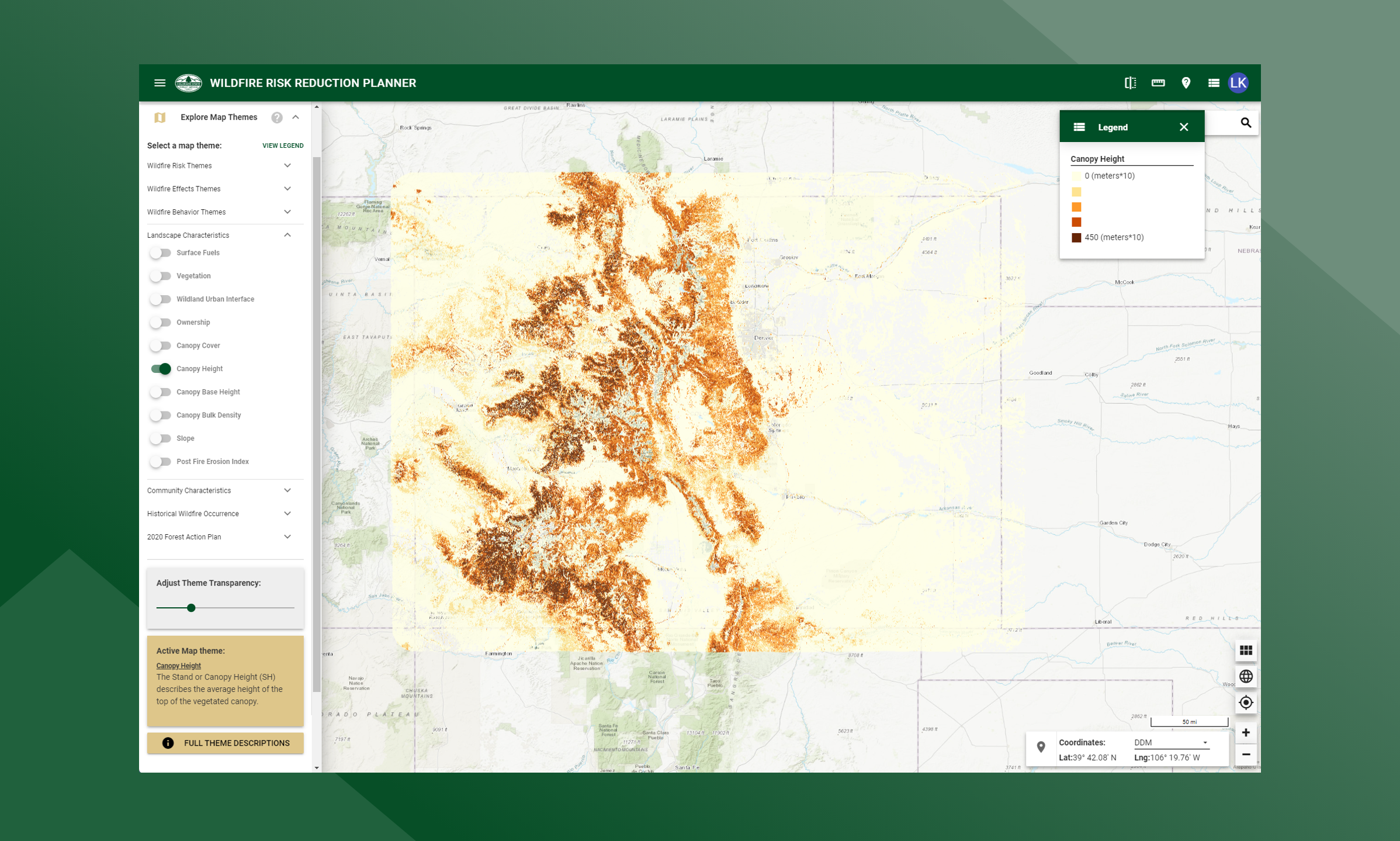Locate my position with target icon
This screenshot has height=841, width=1400.
(x=1246, y=702)
